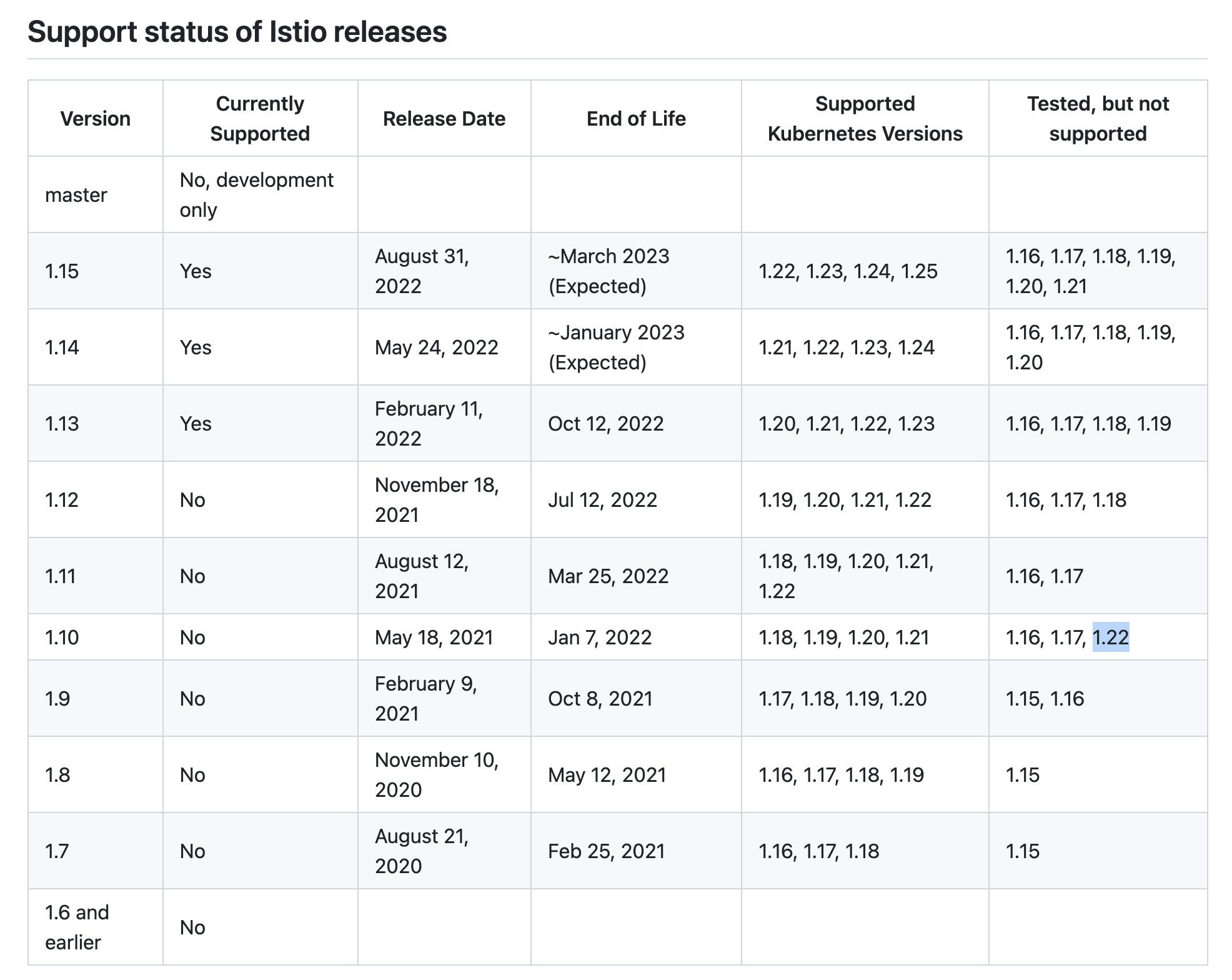Image resolution: width=1232 pixels, height=980 pixels.
Task: Click the '1.16, 1.17, 1.18, 1.19, 1.20, 1.21' cell
Action: coord(1098,271)
